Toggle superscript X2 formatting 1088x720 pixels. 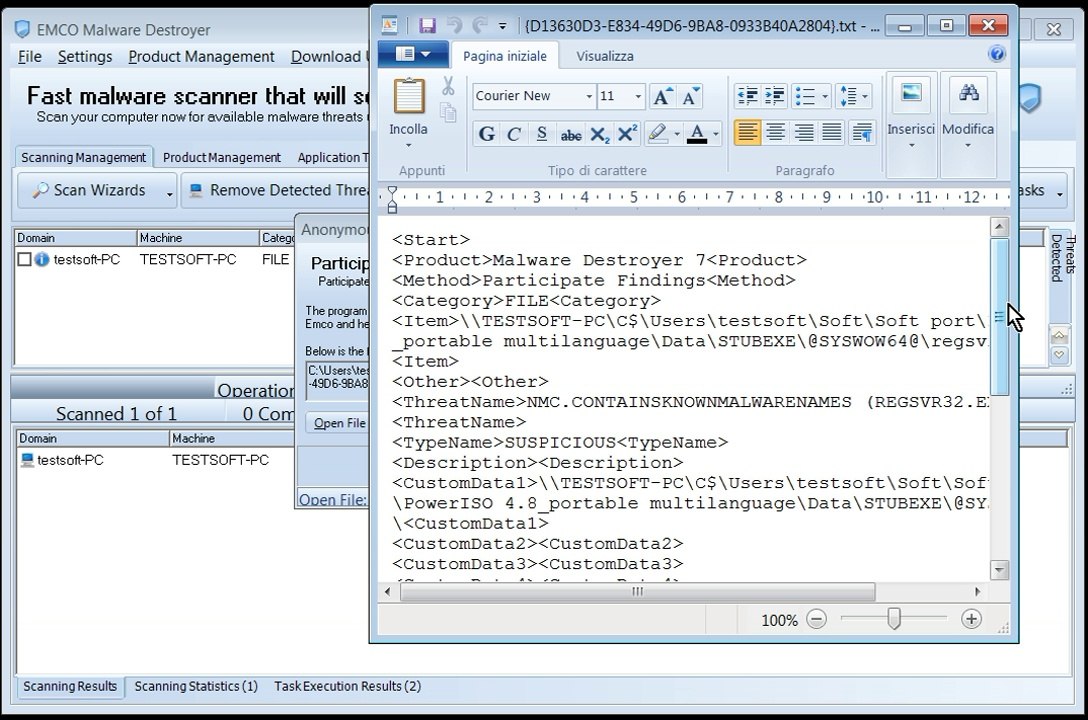point(627,133)
